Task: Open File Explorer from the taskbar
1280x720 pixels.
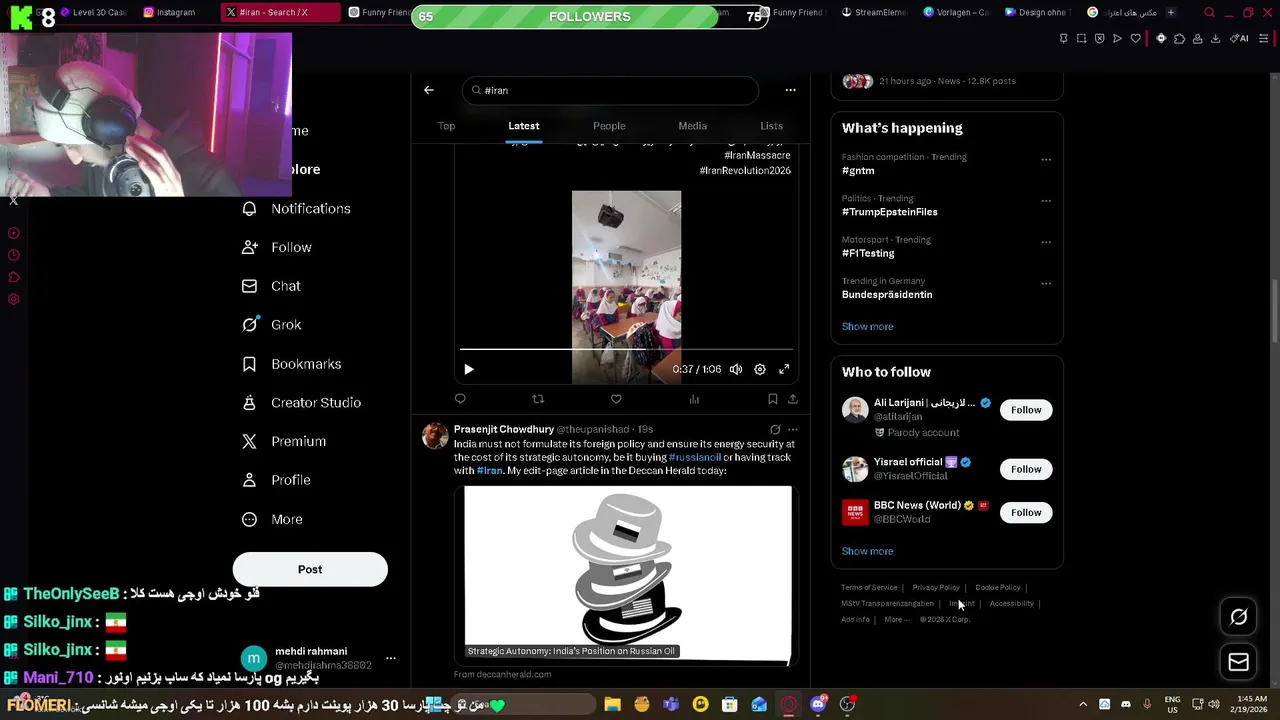Action: [x=613, y=704]
